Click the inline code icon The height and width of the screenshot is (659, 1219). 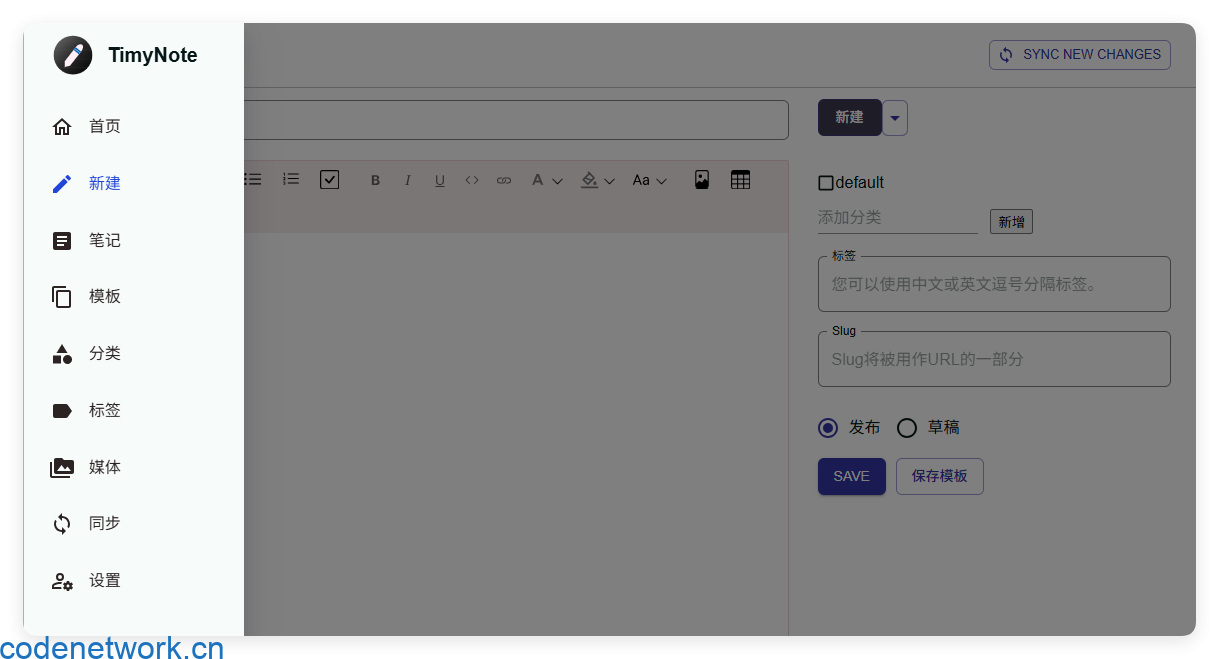click(472, 181)
